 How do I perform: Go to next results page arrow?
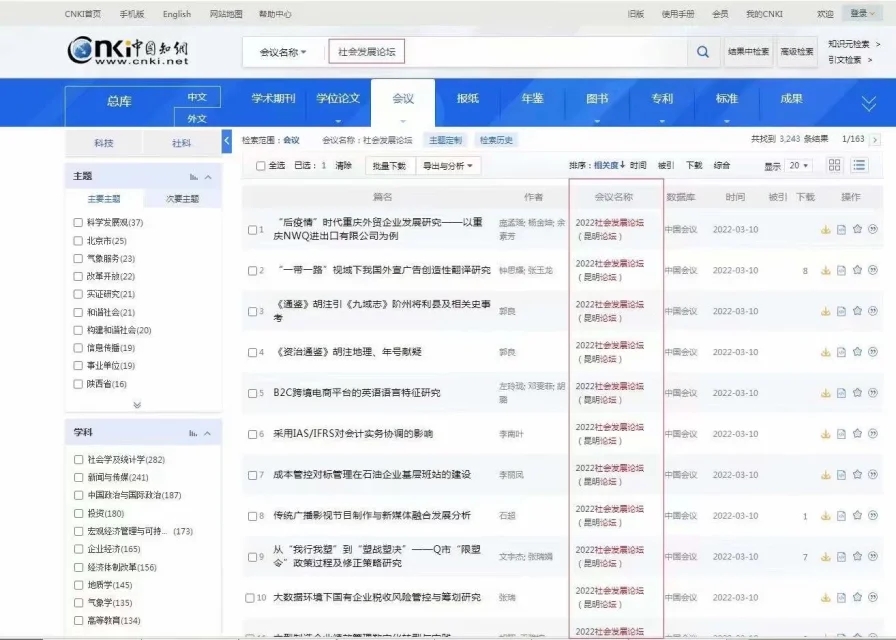click(875, 139)
